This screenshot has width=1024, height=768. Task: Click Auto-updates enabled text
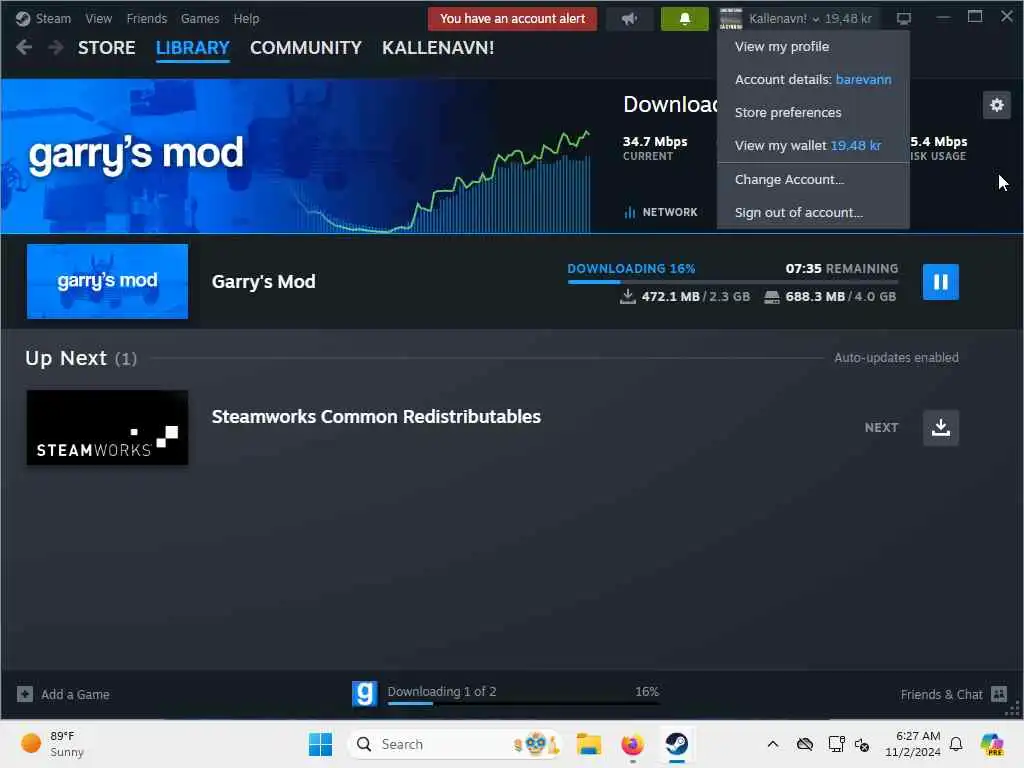coord(896,358)
